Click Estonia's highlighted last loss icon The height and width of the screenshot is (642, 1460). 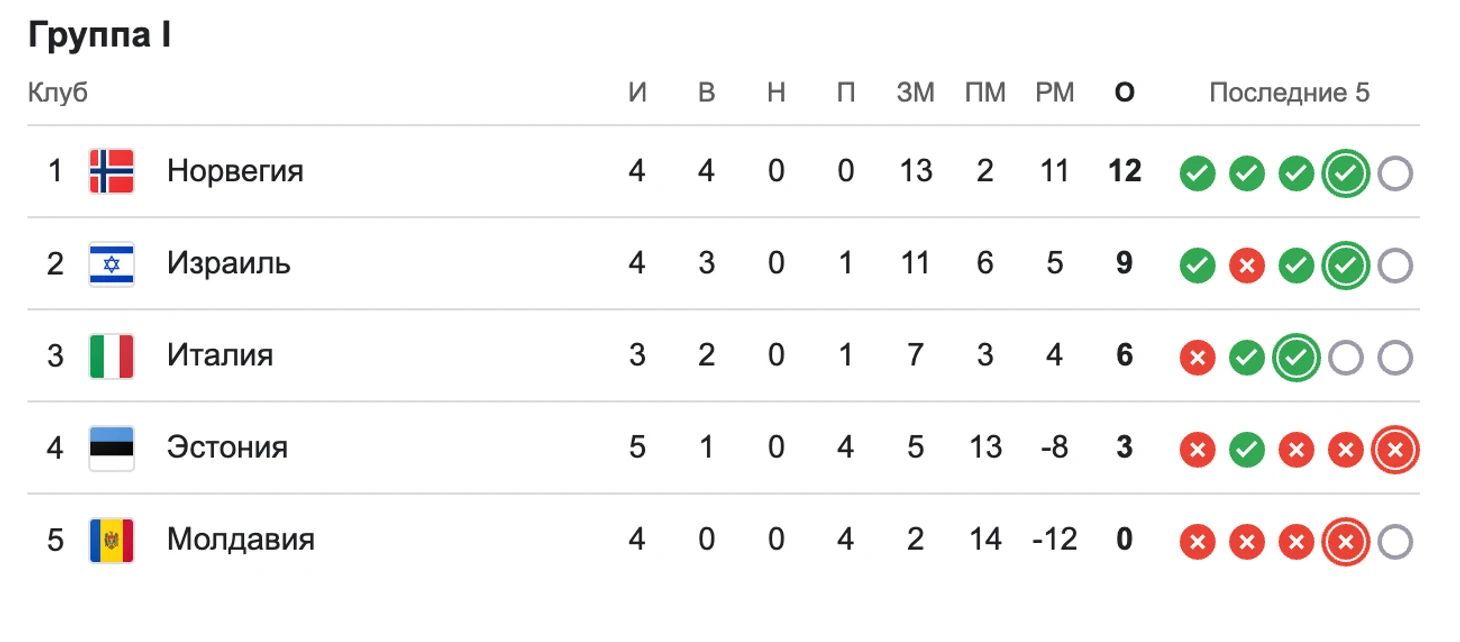[1395, 451]
